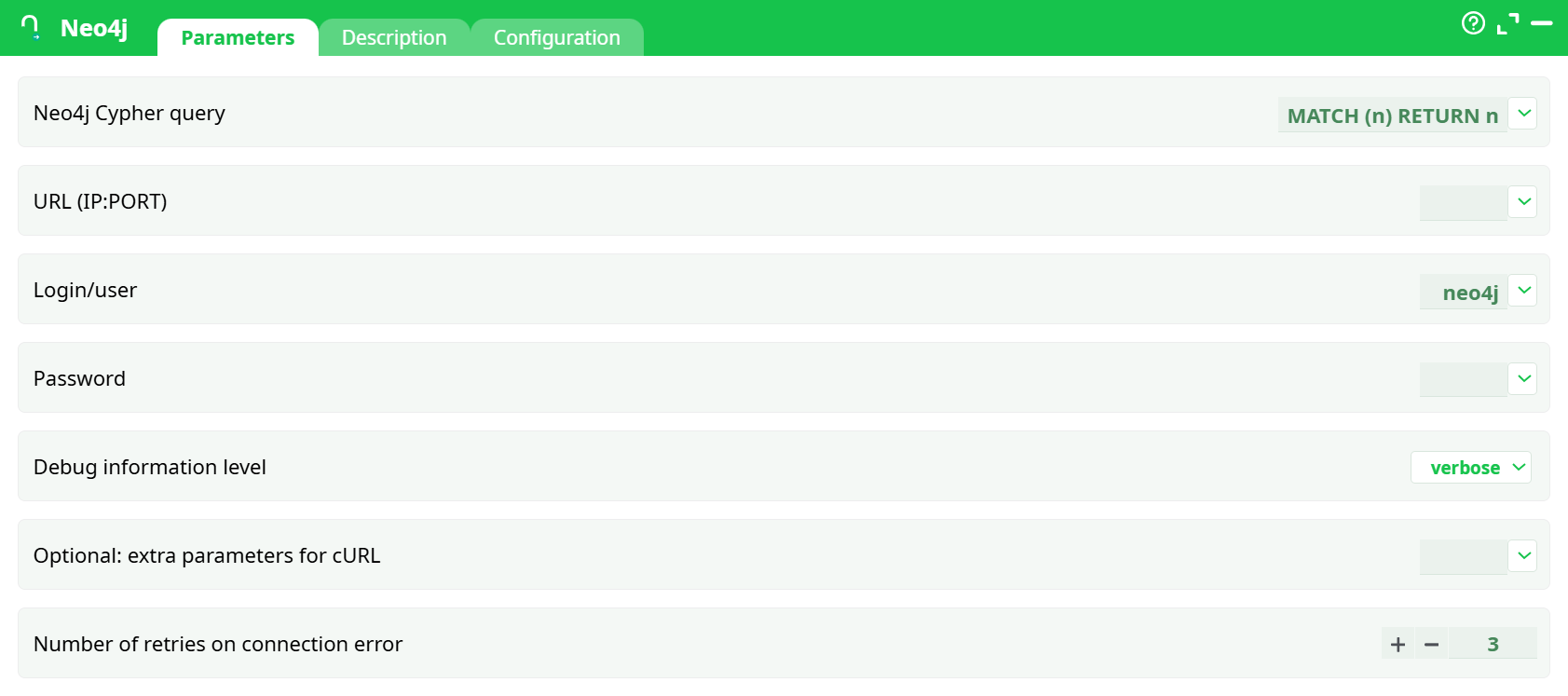
Task: Expand the Login/user dropdown arrow
Action: click(x=1523, y=291)
